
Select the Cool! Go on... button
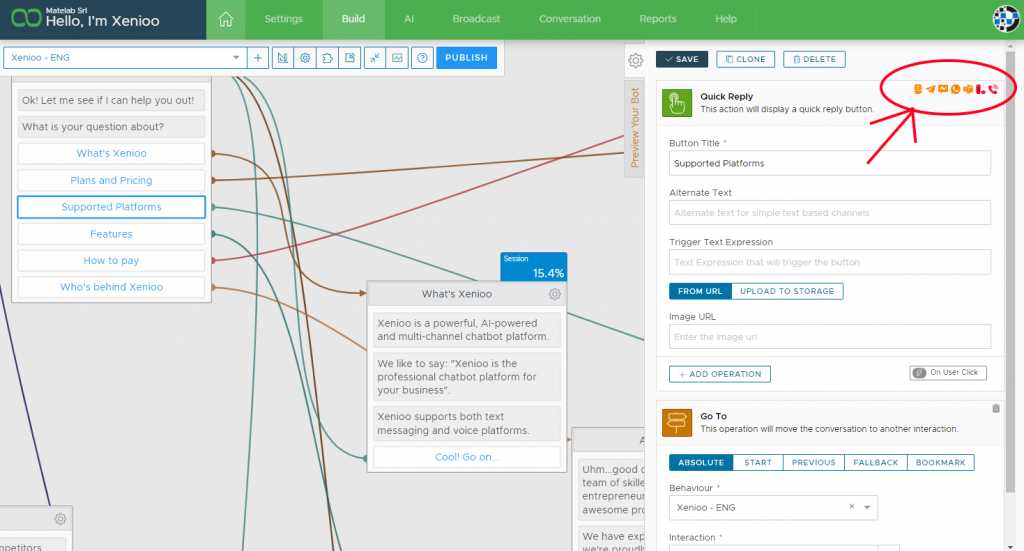[x=466, y=457]
